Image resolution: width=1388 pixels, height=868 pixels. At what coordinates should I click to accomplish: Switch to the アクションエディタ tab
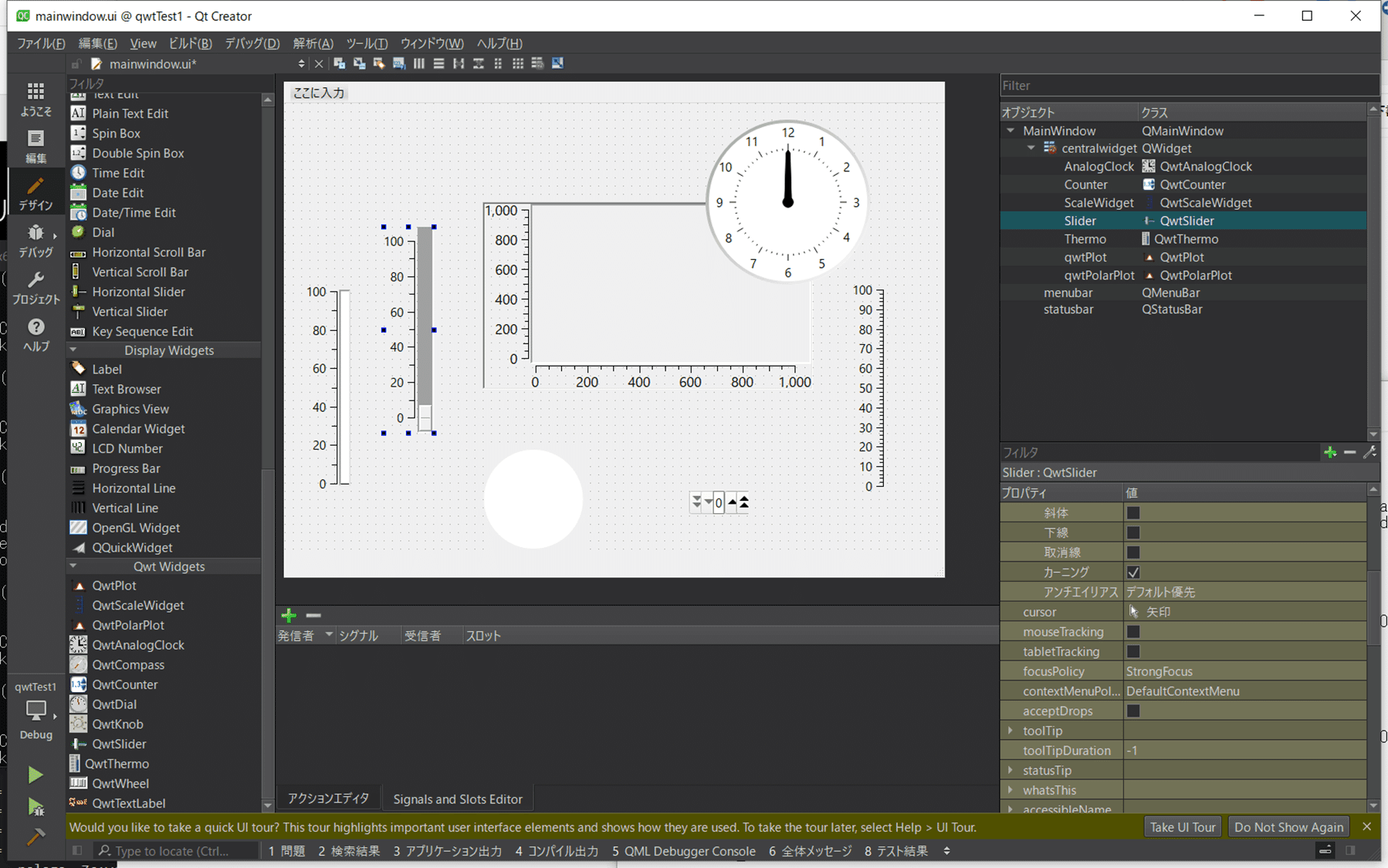[328, 799]
